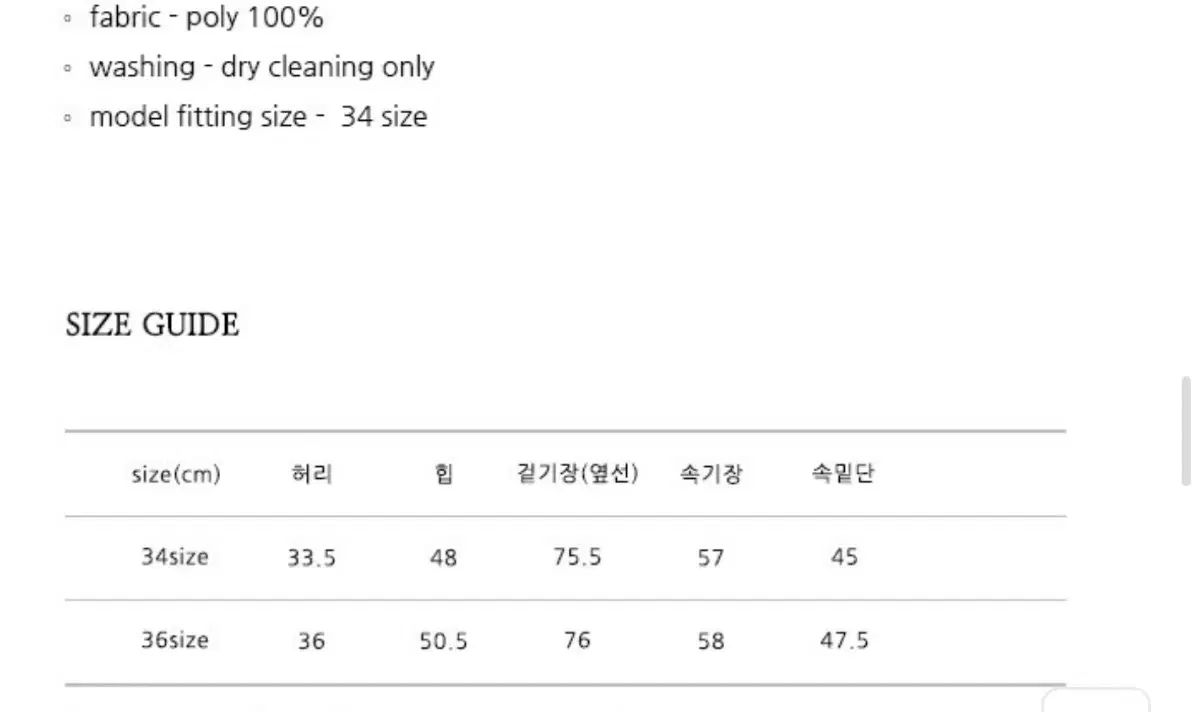Viewport: 1200px width, 712px height.
Task: Click the page scrollbar thumb on the right edge
Action: (x=1186, y=428)
